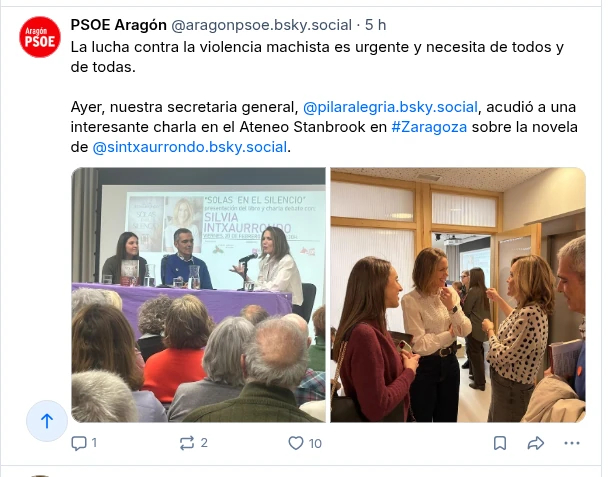
Task: Click the reply speech bubble icon
Action: [78, 443]
